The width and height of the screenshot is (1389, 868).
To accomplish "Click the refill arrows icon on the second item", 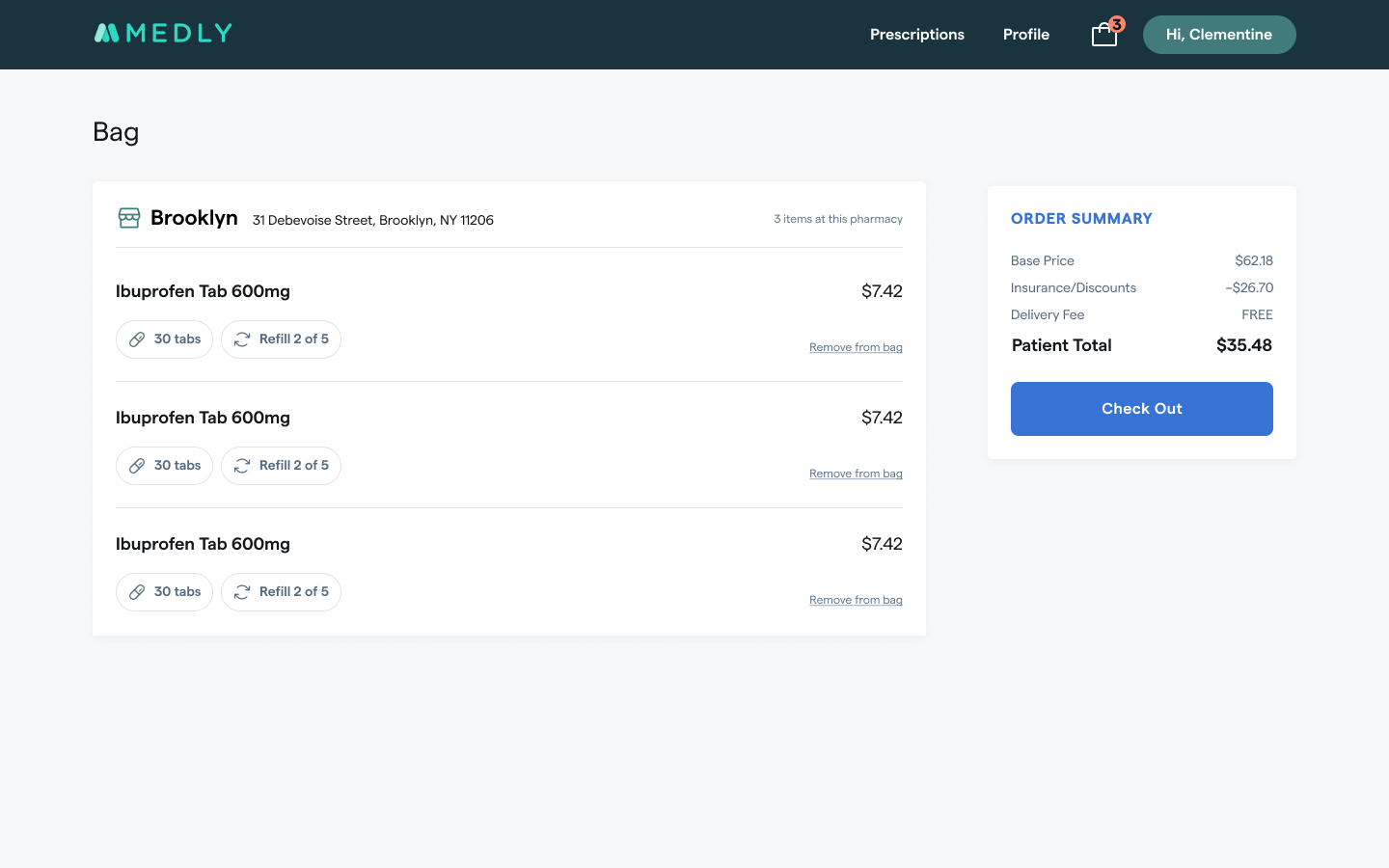I will coord(242,466).
